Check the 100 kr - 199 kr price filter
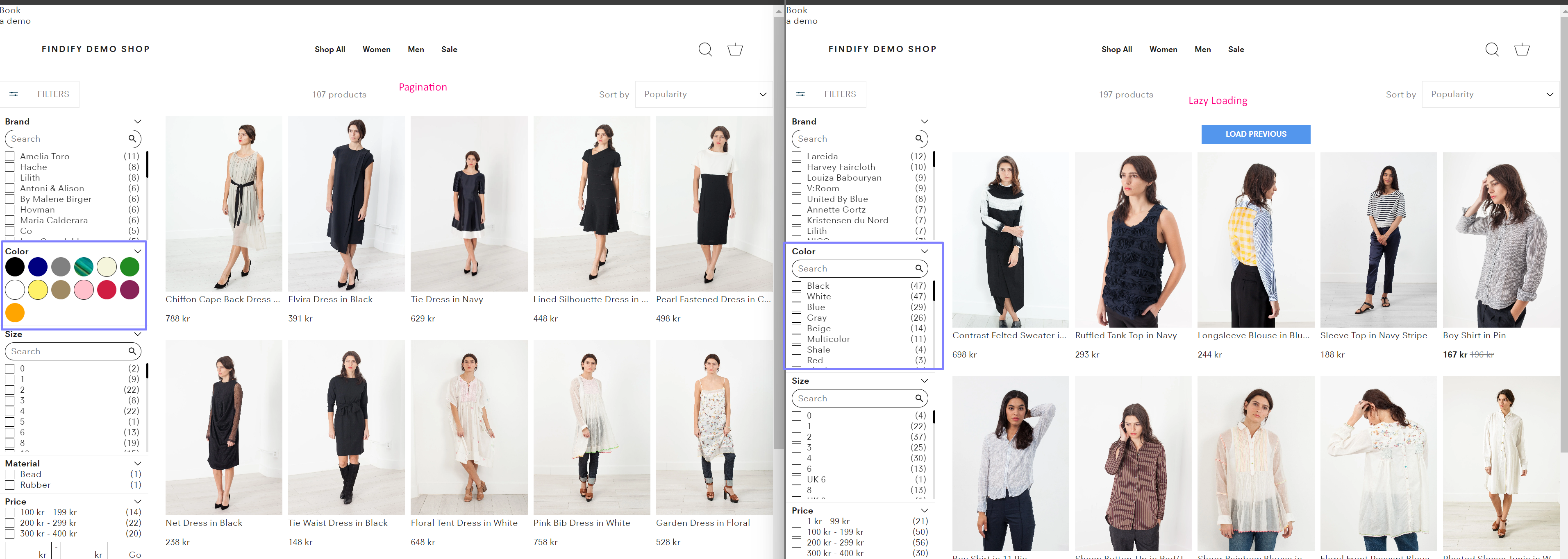The image size is (1568, 559). [x=9, y=512]
